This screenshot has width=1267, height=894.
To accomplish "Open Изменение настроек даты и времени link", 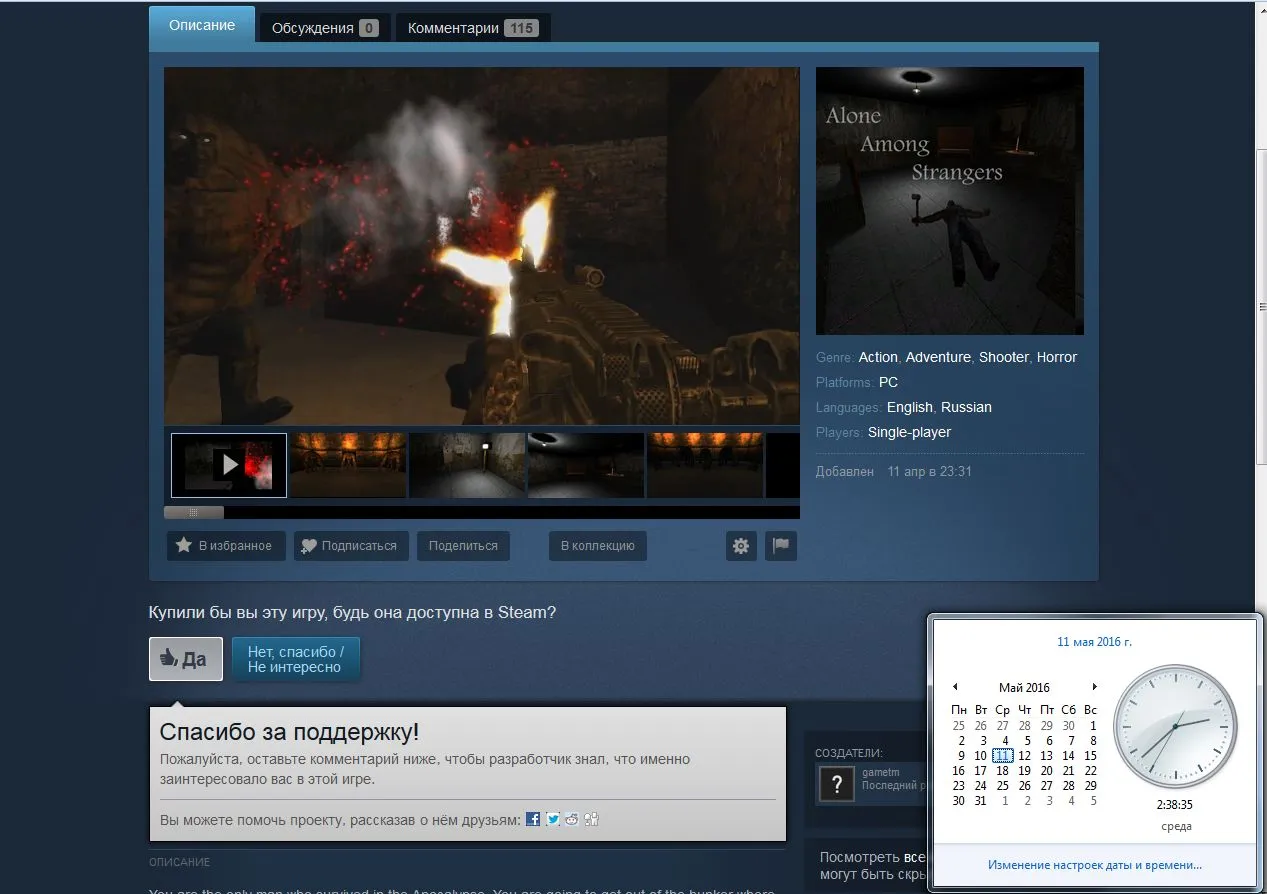I will point(1095,865).
